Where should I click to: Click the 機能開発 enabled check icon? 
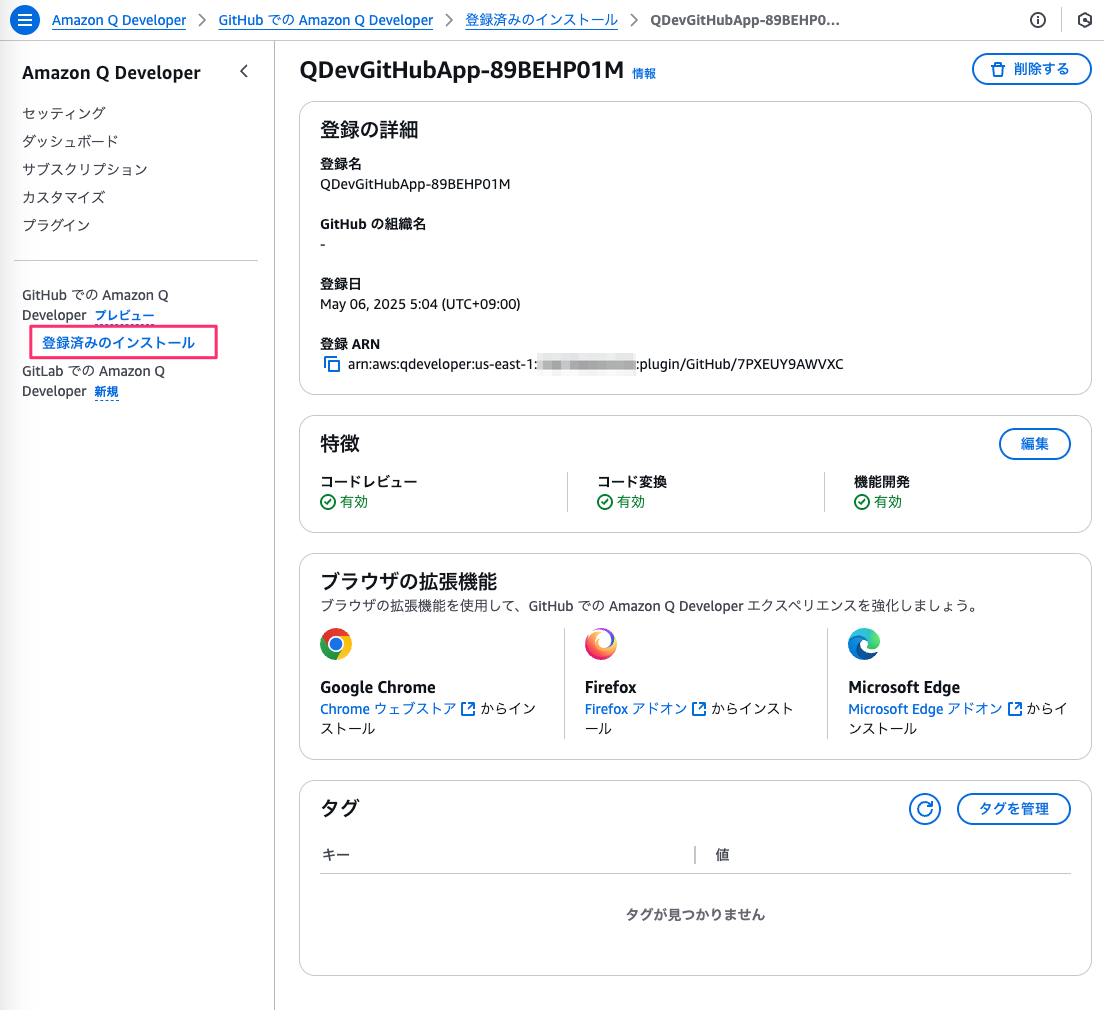coord(861,501)
